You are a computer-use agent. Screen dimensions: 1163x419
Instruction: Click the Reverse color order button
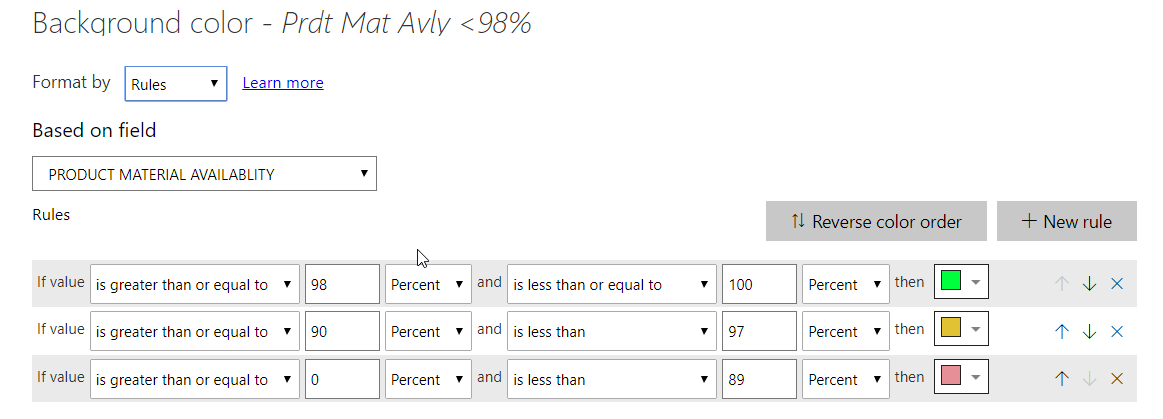[876, 221]
